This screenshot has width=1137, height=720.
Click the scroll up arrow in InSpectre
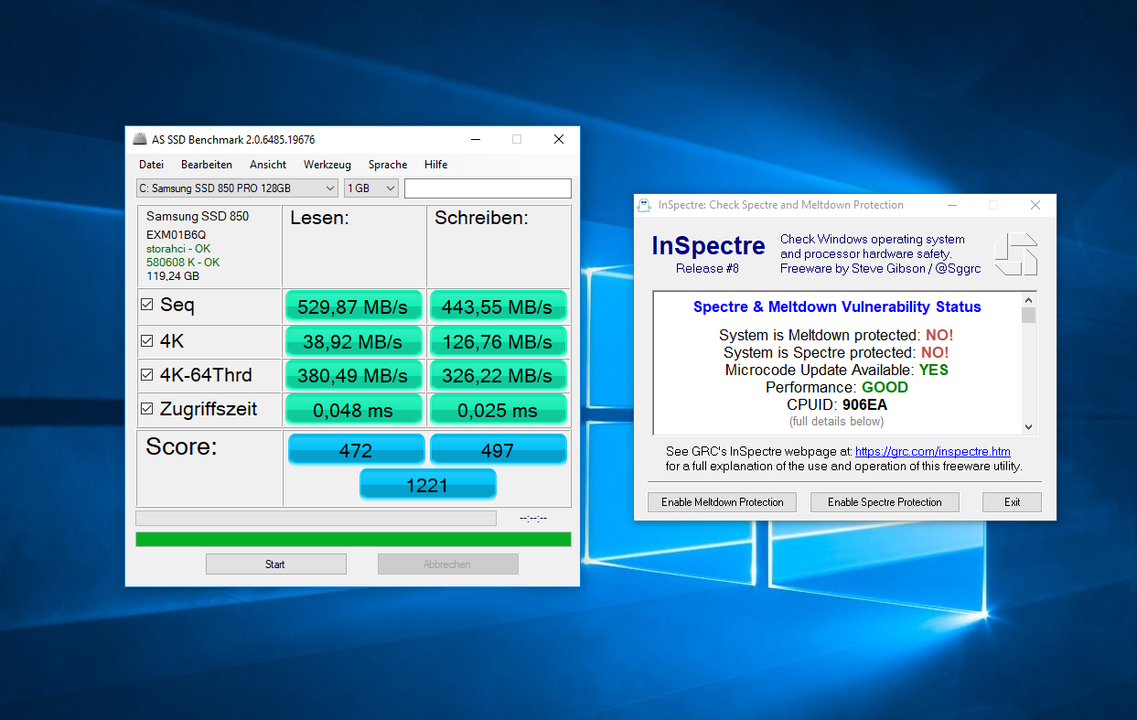point(1028,299)
